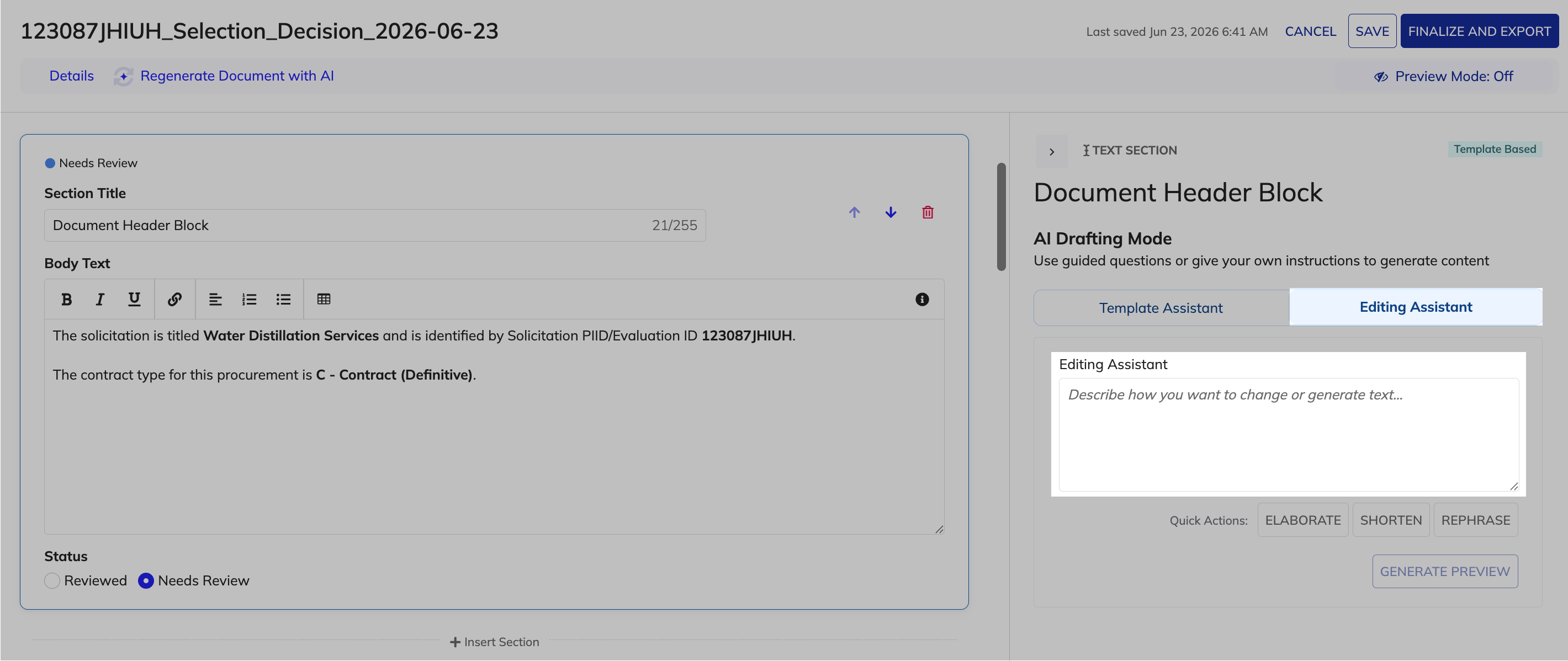Click the TEXT SECTION label
The width and height of the screenshot is (1568, 661).
tap(1133, 150)
